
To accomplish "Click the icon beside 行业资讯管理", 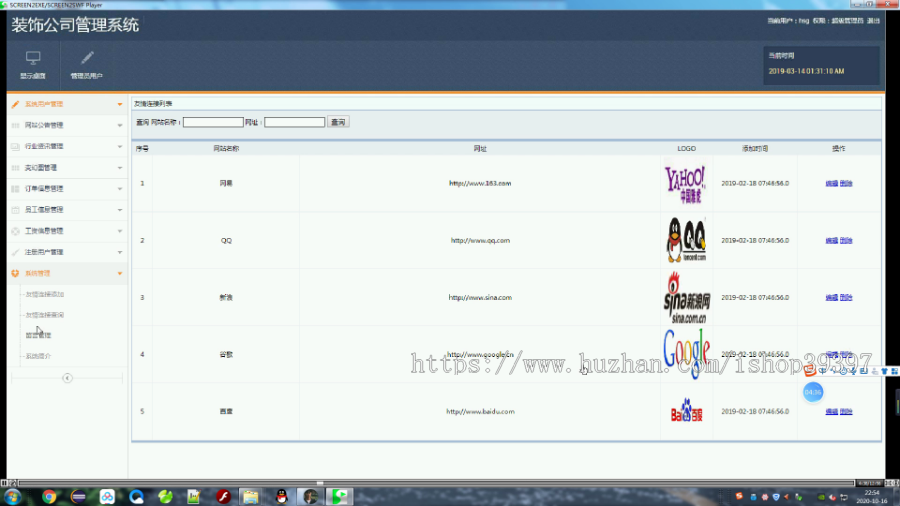I will 15,146.
